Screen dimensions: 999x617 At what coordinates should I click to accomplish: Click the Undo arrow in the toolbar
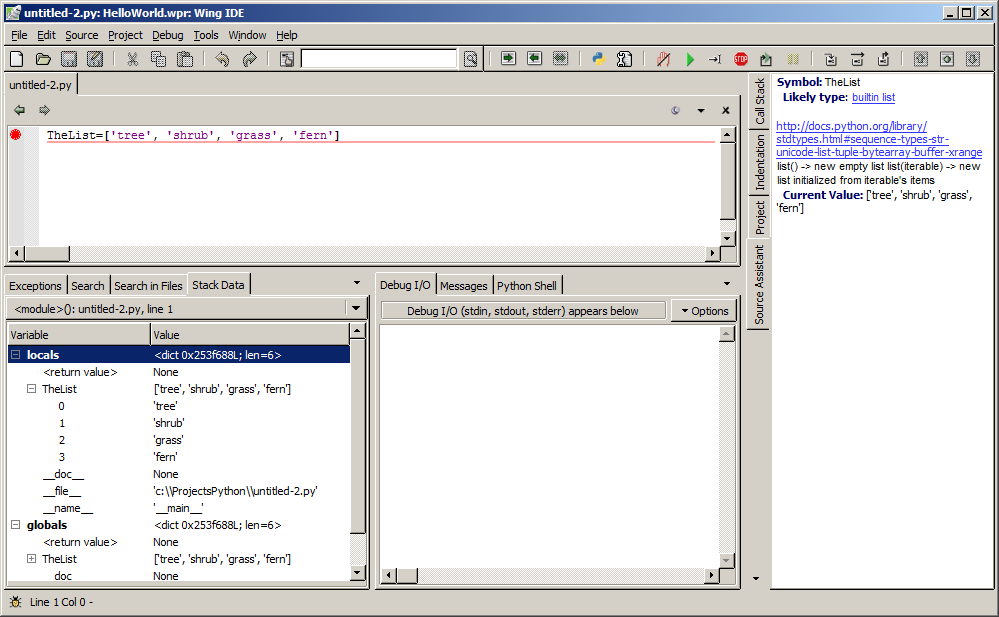tap(222, 59)
